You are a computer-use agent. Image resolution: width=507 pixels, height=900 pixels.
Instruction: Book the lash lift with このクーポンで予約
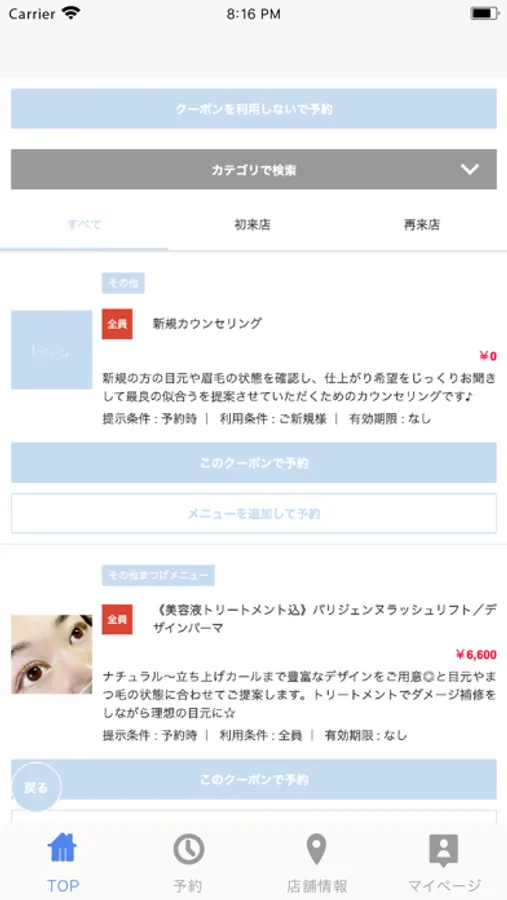[254, 779]
